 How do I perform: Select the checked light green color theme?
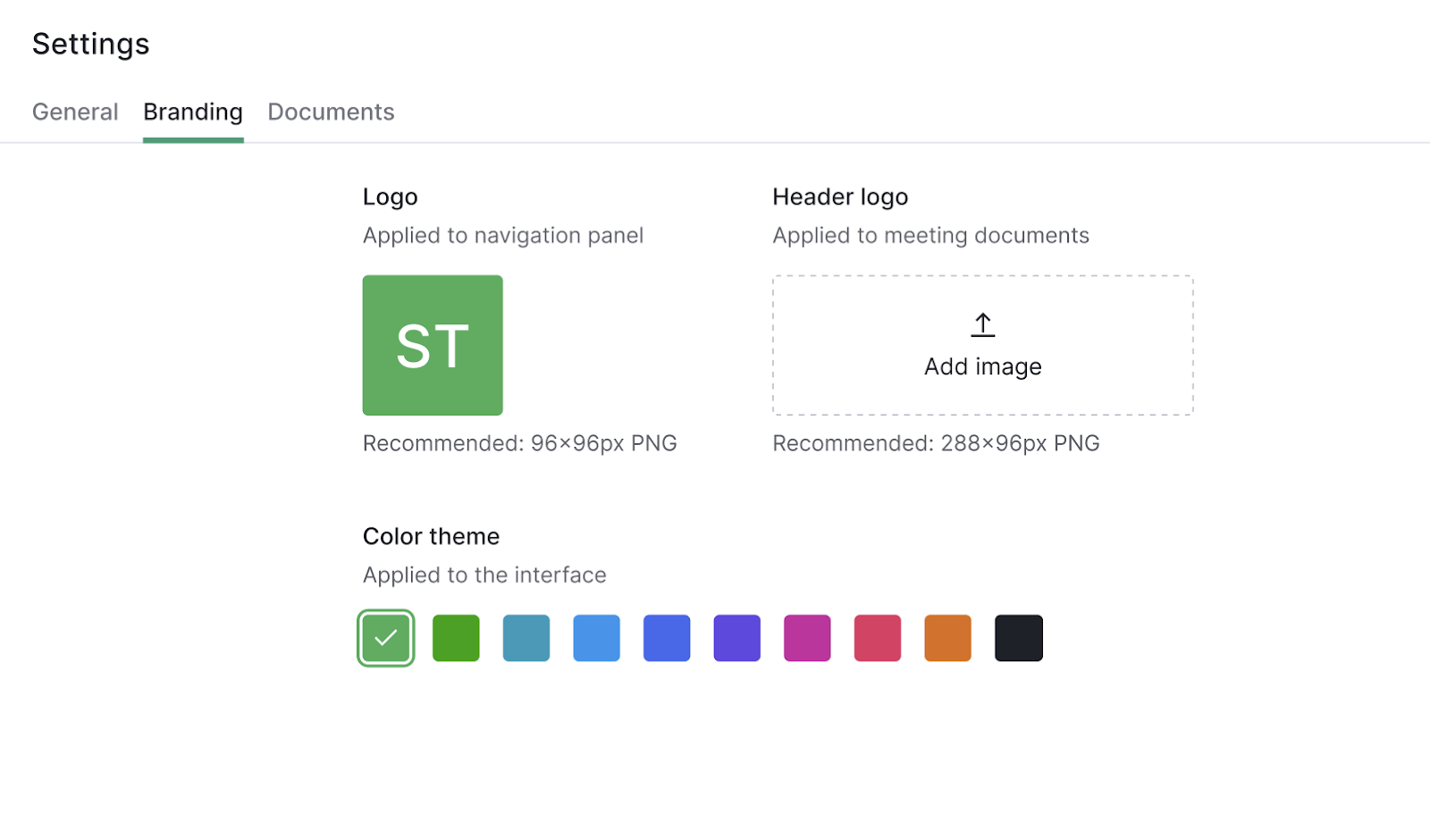386,638
